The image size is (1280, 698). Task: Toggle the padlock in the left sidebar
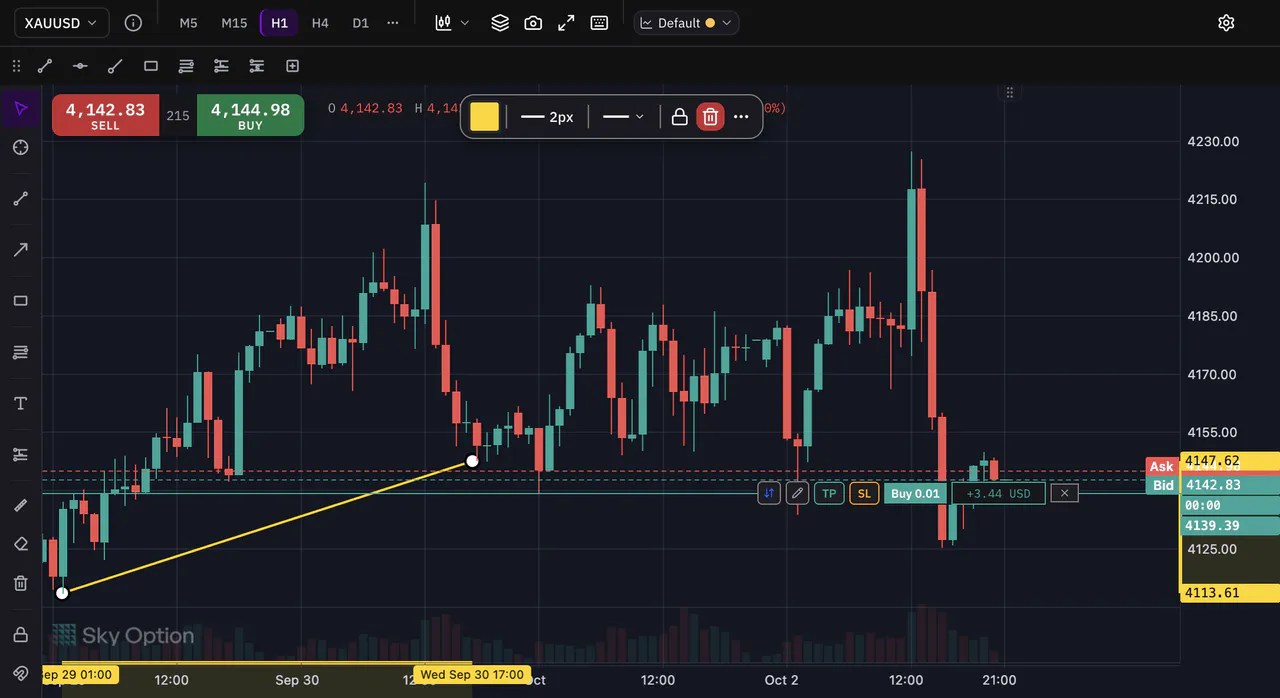tap(21, 635)
